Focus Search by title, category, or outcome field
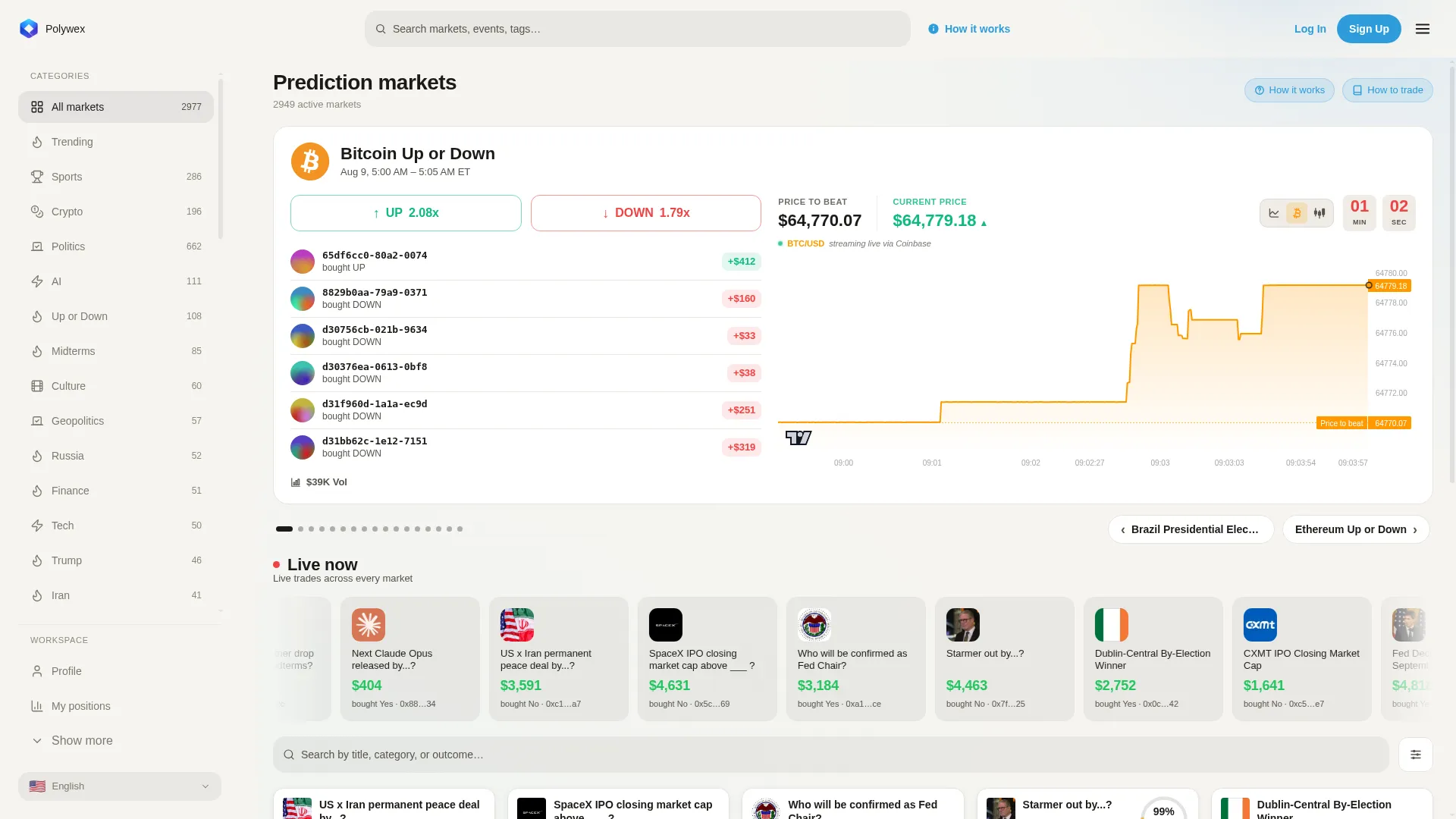Viewport: 1456px width, 819px height. click(x=831, y=755)
